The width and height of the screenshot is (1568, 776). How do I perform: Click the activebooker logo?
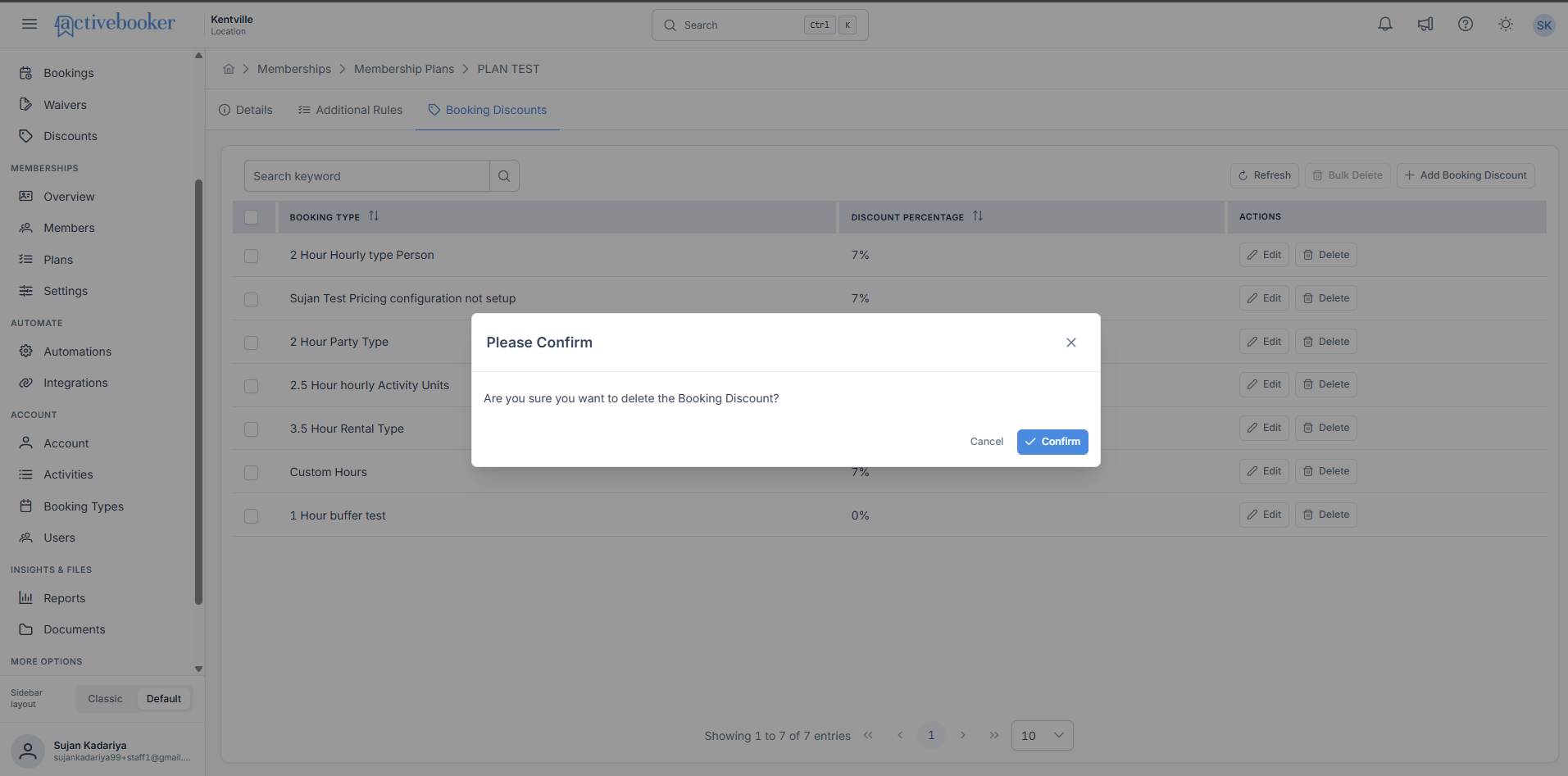(115, 24)
